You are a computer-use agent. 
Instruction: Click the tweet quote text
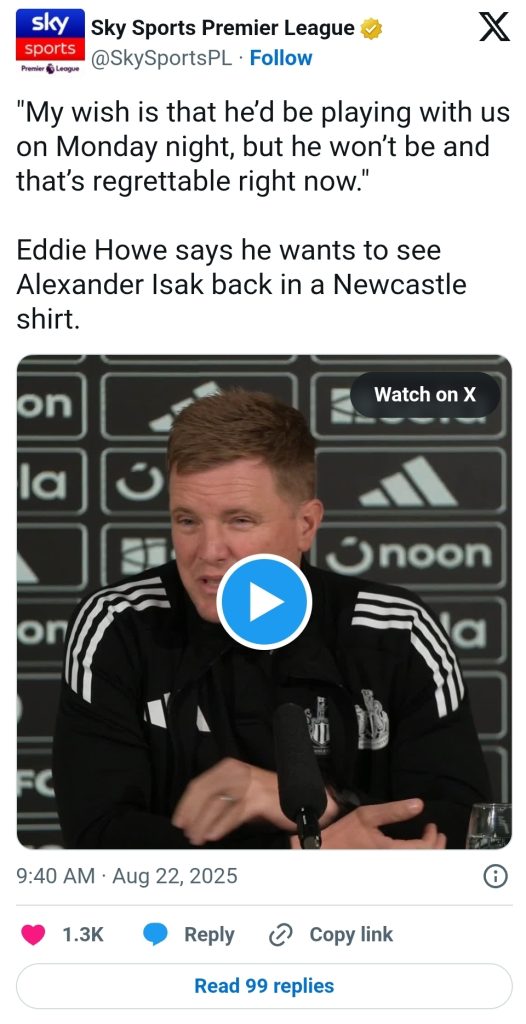263,148
